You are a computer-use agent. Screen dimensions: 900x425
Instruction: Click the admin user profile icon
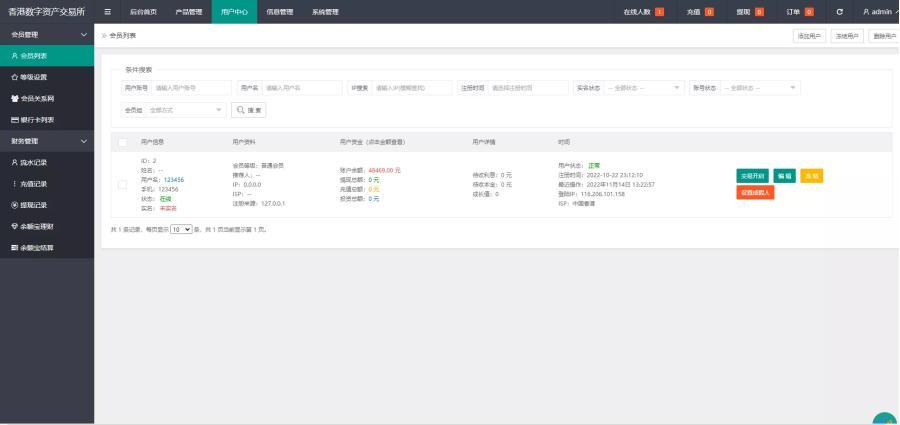[866, 11]
